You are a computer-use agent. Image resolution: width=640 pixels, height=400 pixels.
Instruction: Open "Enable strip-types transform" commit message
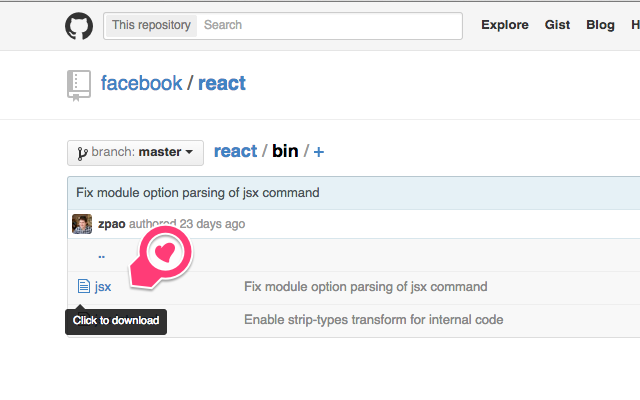[374, 320]
